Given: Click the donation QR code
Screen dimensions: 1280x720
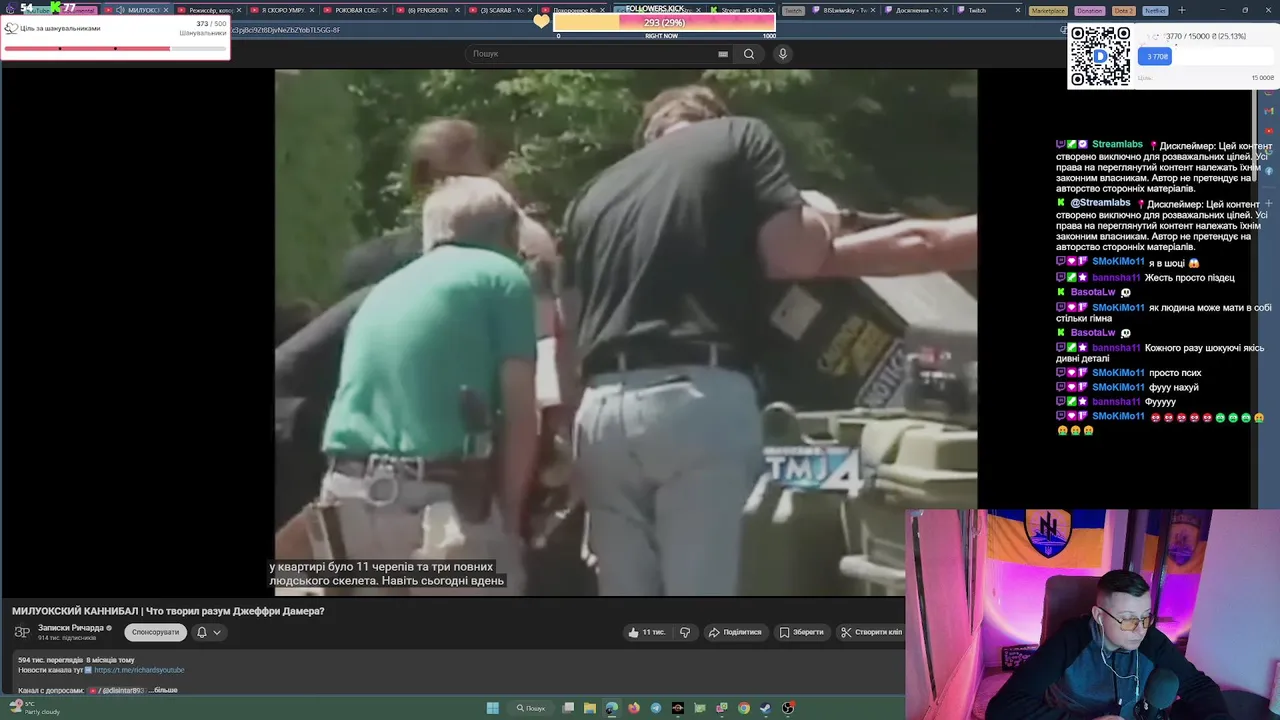Looking at the screenshot, I should [1101, 57].
